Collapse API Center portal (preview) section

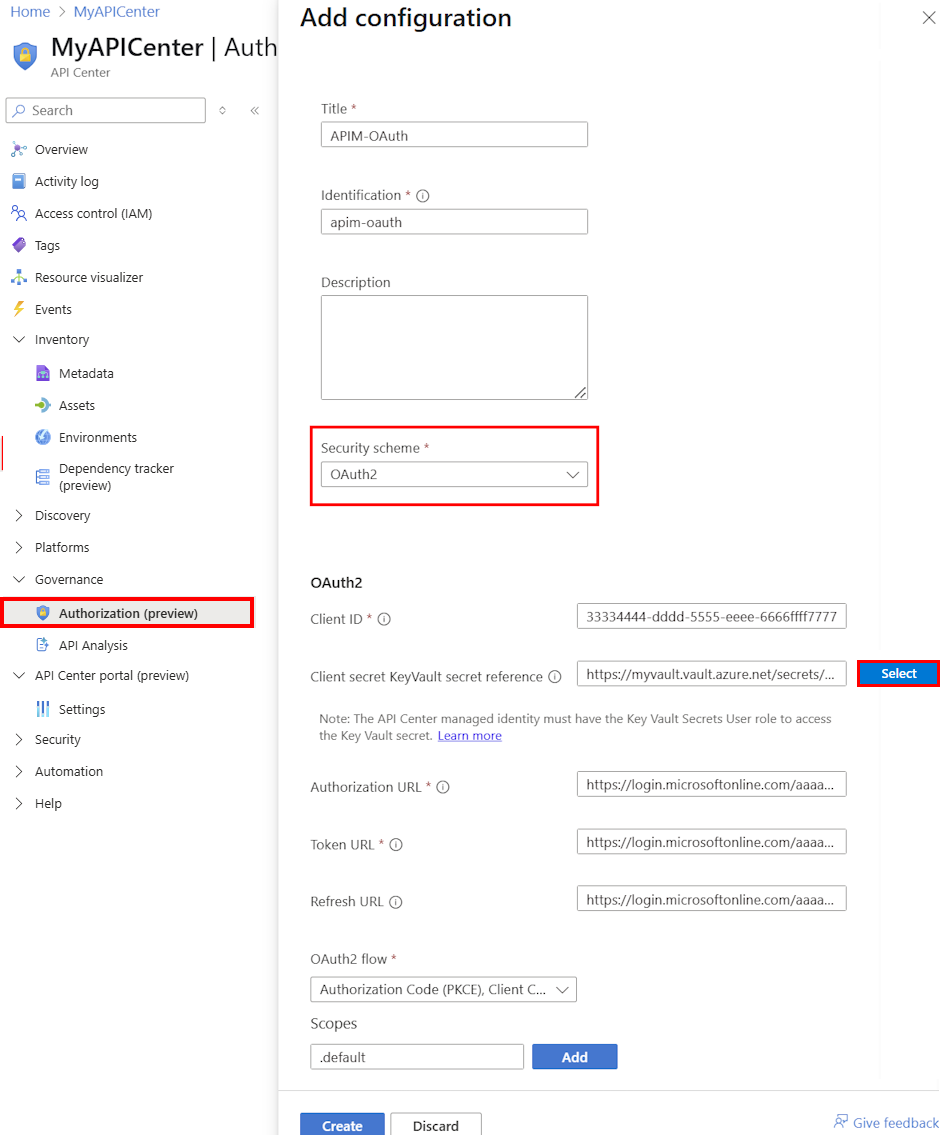tap(19, 675)
